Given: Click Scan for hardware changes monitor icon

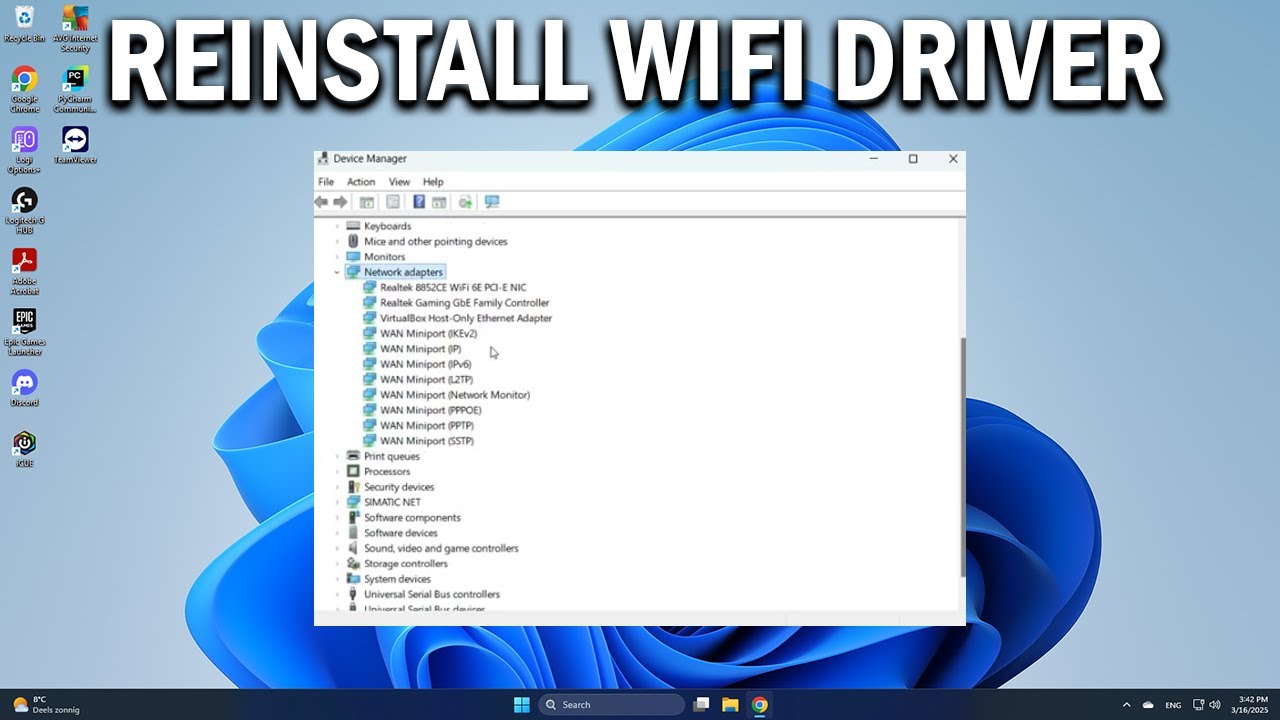Looking at the screenshot, I should point(492,202).
